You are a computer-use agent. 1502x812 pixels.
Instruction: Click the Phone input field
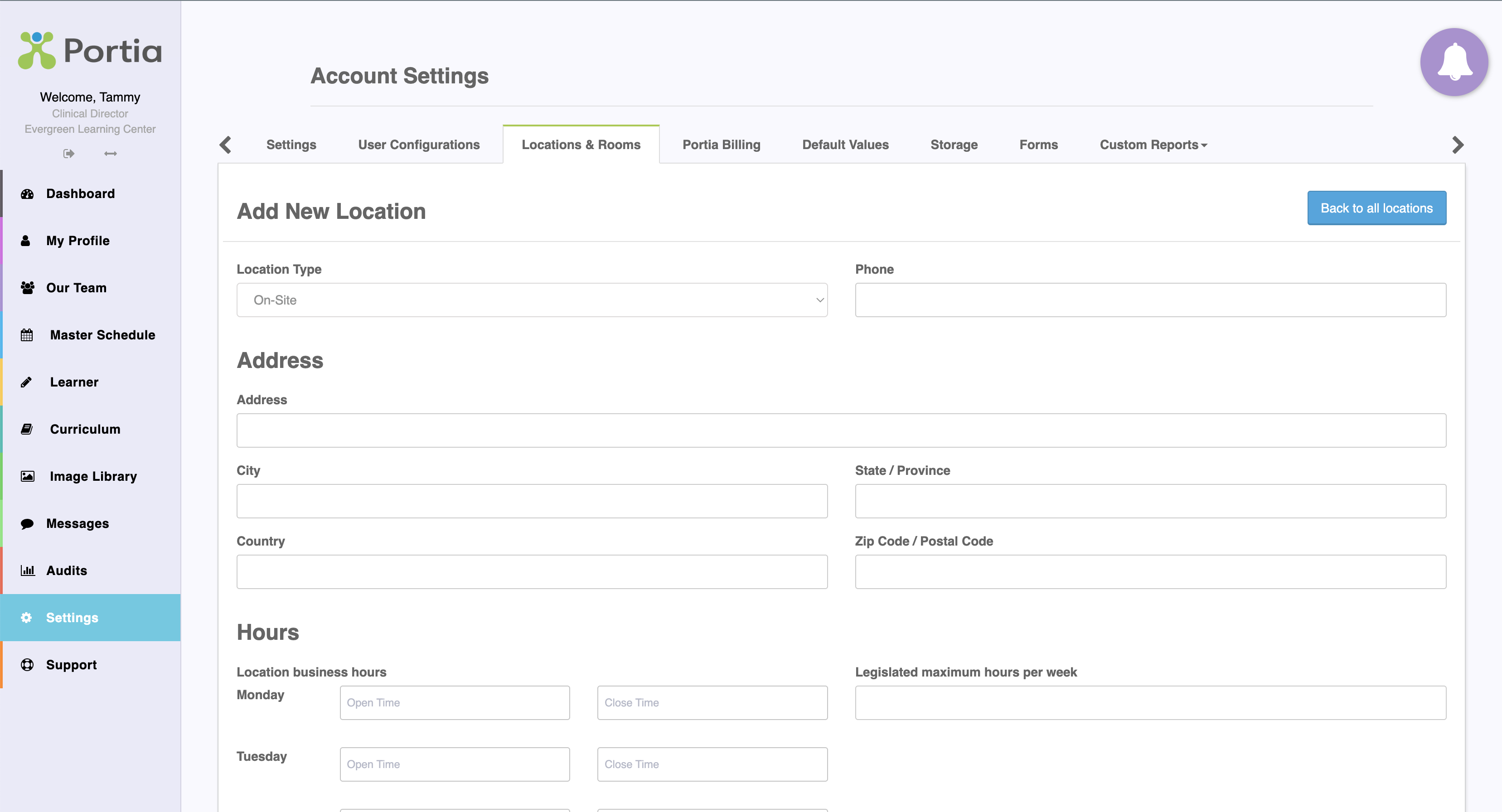[x=1150, y=300]
